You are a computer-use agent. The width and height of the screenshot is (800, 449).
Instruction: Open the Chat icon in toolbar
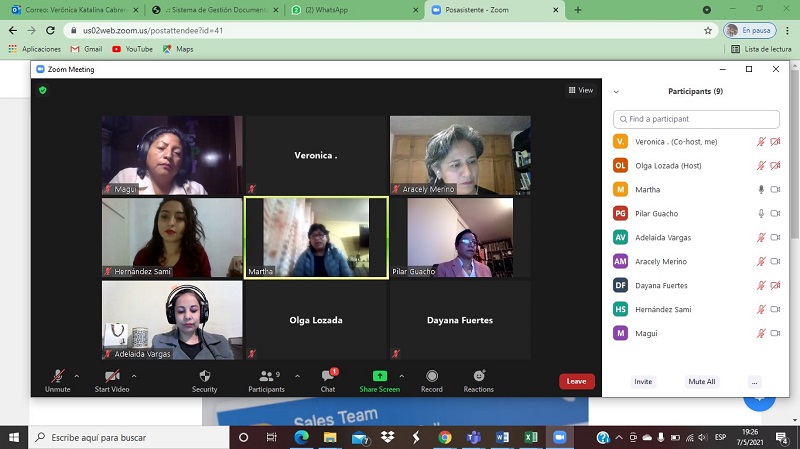coord(327,377)
